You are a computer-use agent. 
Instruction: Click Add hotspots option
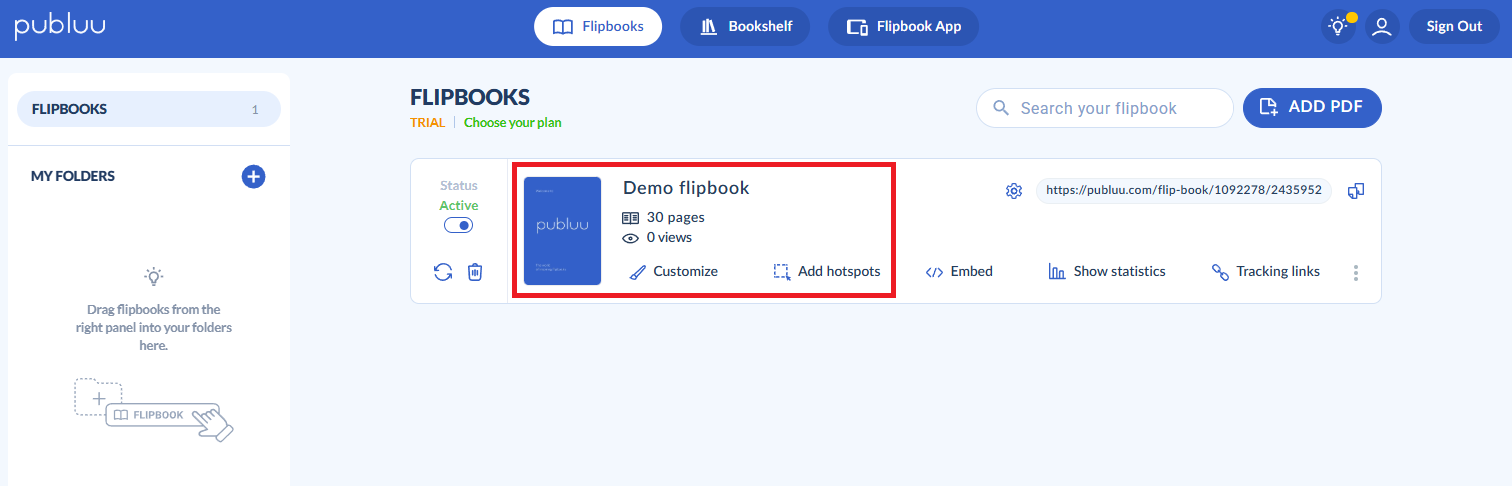click(x=827, y=272)
